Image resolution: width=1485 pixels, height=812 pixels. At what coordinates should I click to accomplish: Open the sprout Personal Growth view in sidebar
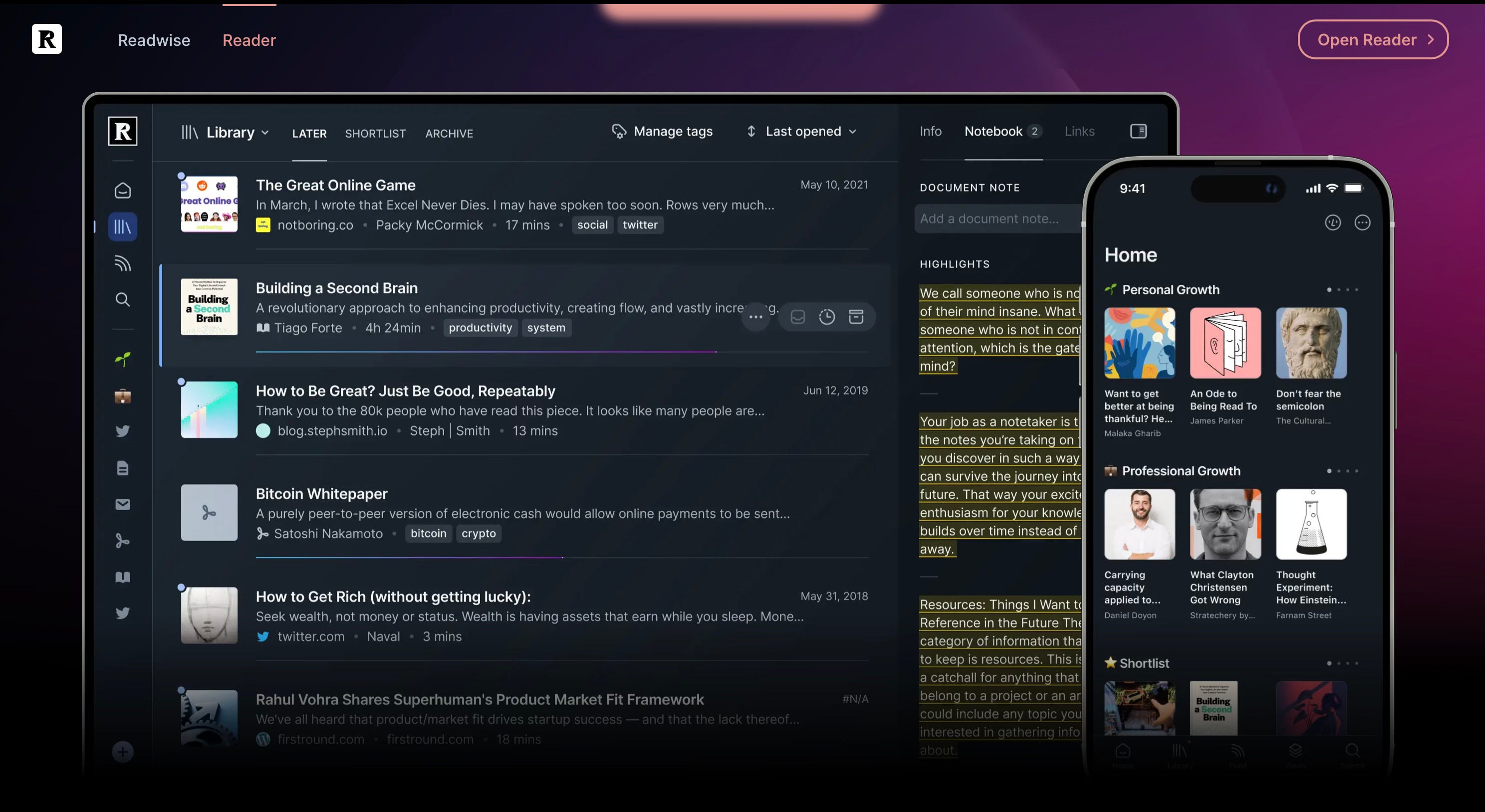click(x=123, y=359)
